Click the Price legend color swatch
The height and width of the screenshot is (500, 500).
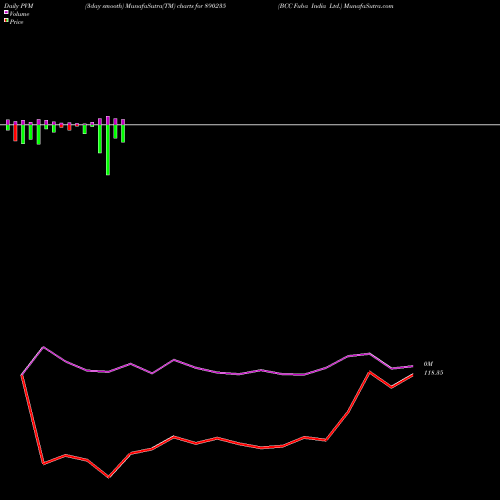(x=6, y=21)
